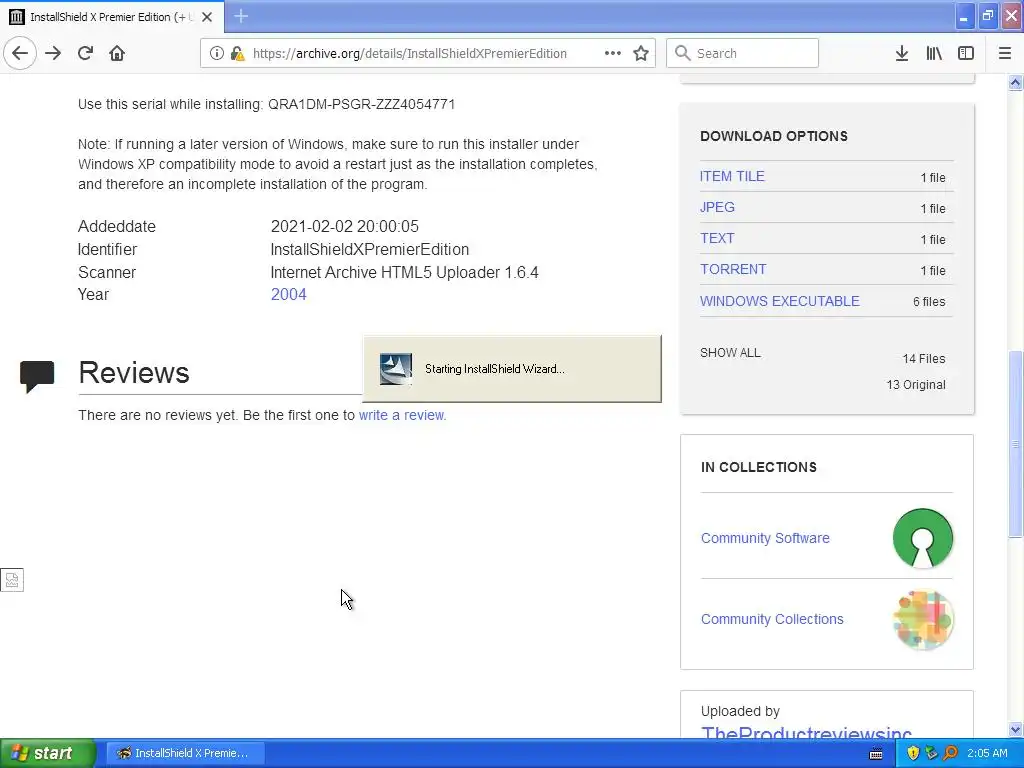Open the page actions three-dot menu
Viewport: 1024px width, 768px height.
pyautogui.click(x=613, y=53)
